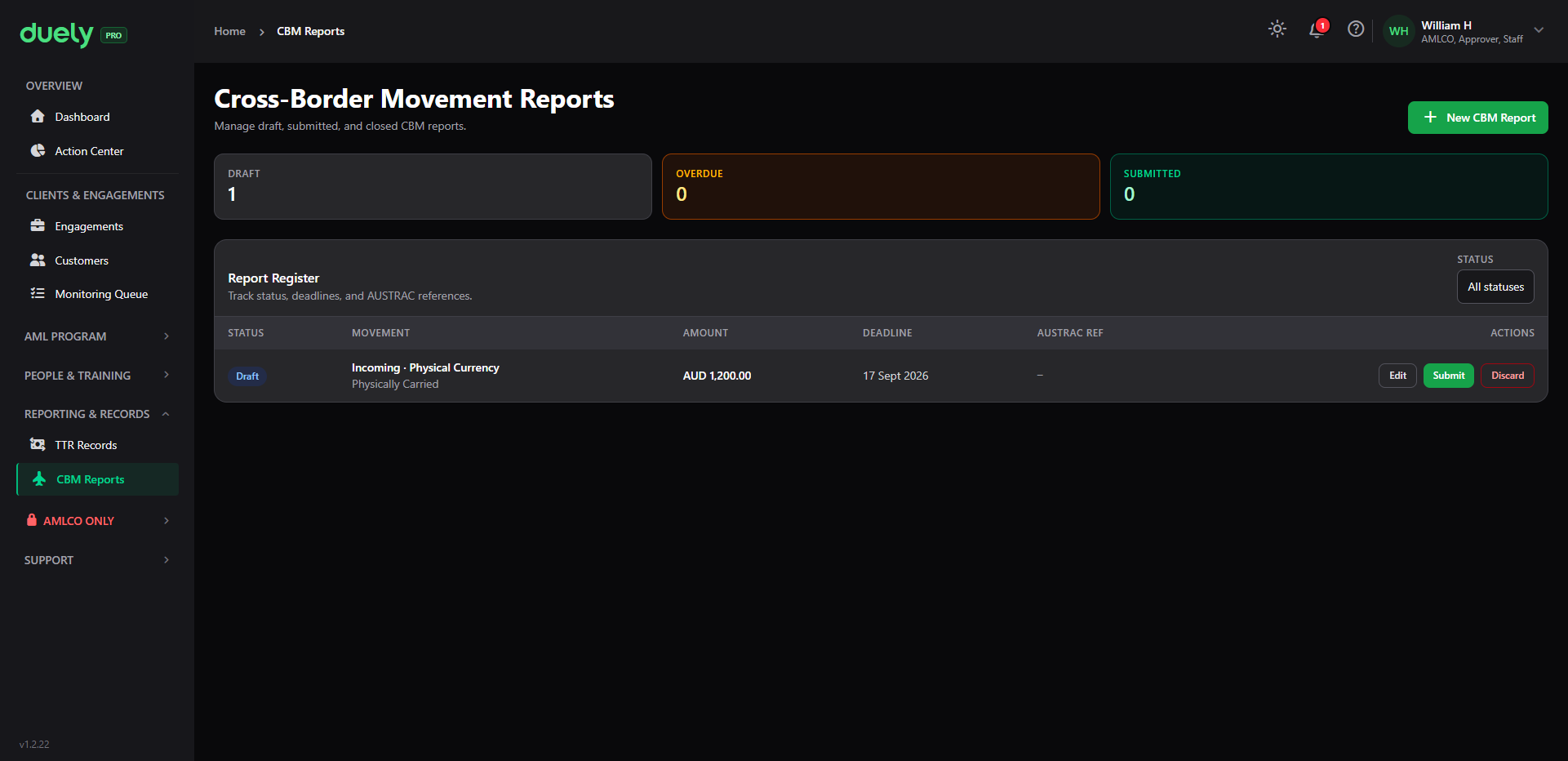Image resolution: width=1568 pixels, height=761 pixels.
Task: Click the CBM Reports airplane icon
Action: coord(39,478)
